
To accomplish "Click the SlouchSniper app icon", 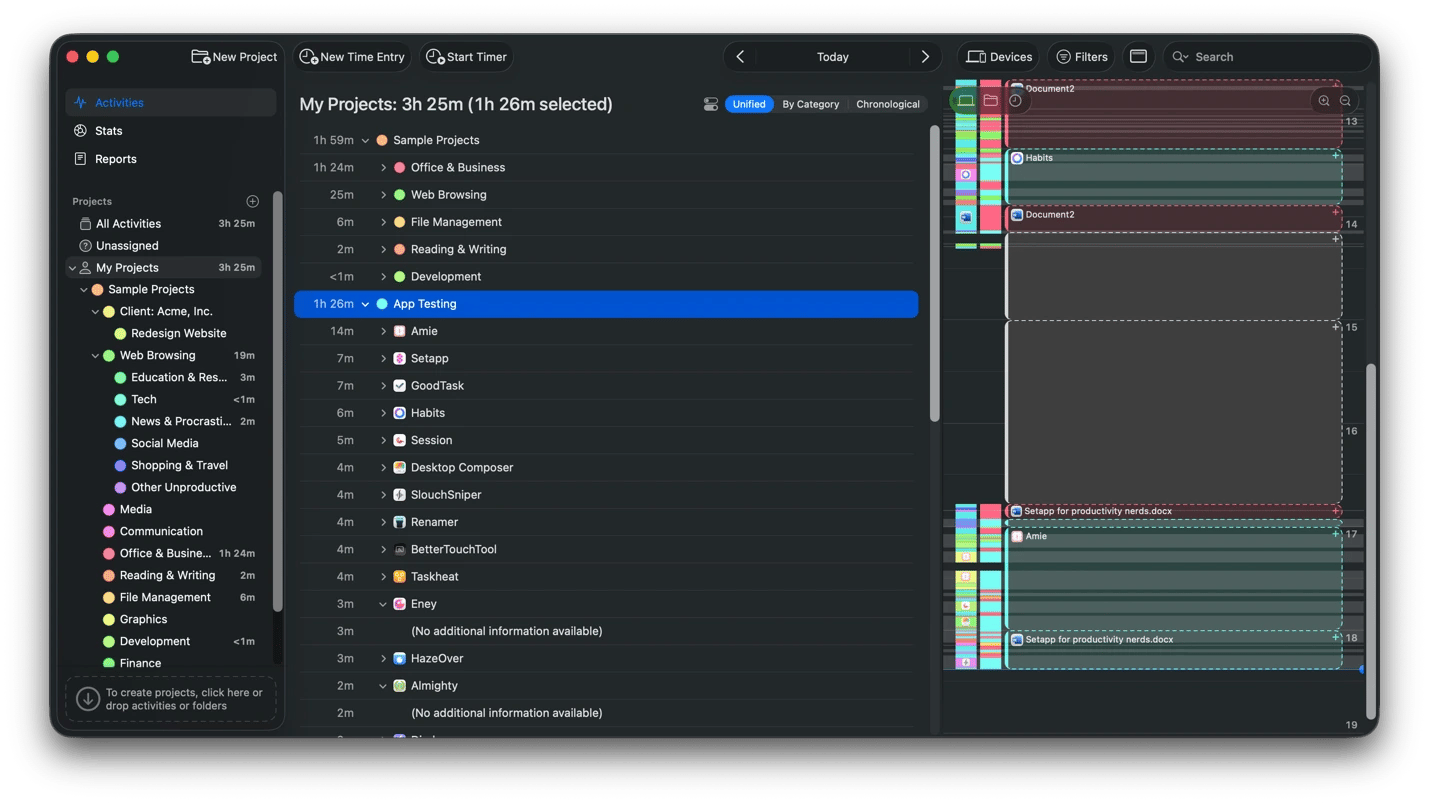I will tap(399, 494).
